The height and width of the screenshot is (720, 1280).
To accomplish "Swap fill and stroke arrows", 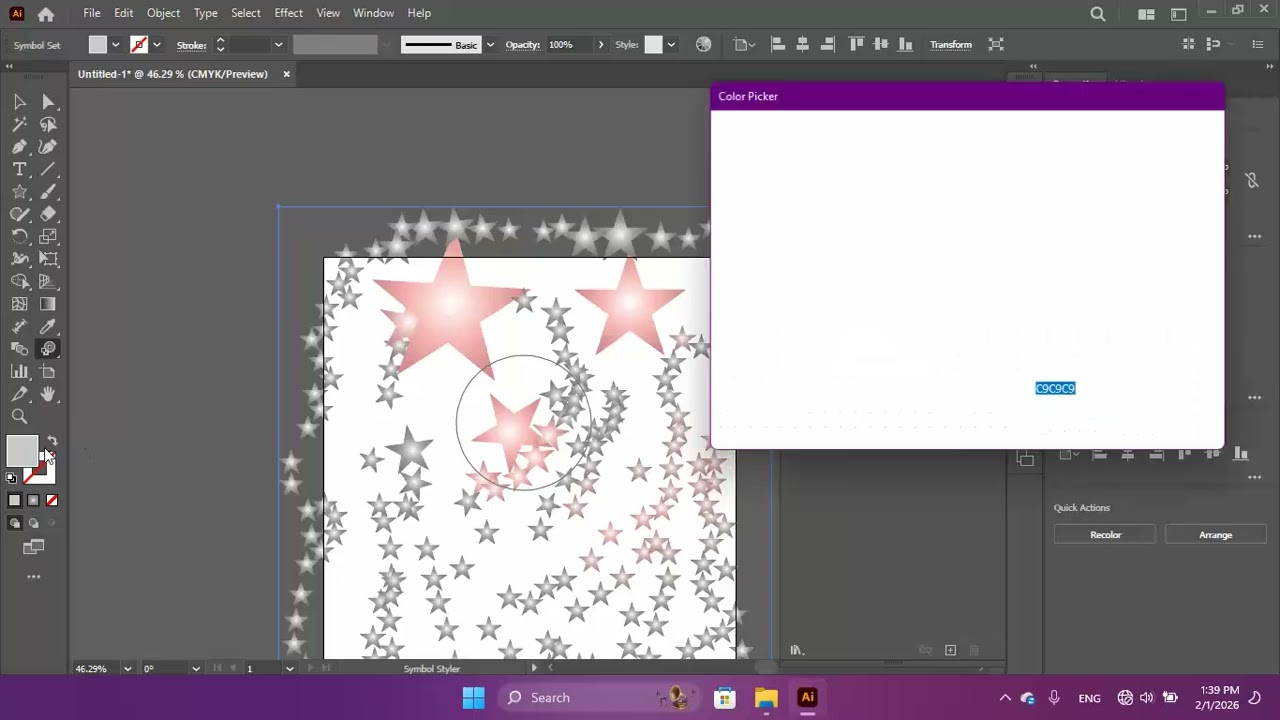I will pos(52,441).
